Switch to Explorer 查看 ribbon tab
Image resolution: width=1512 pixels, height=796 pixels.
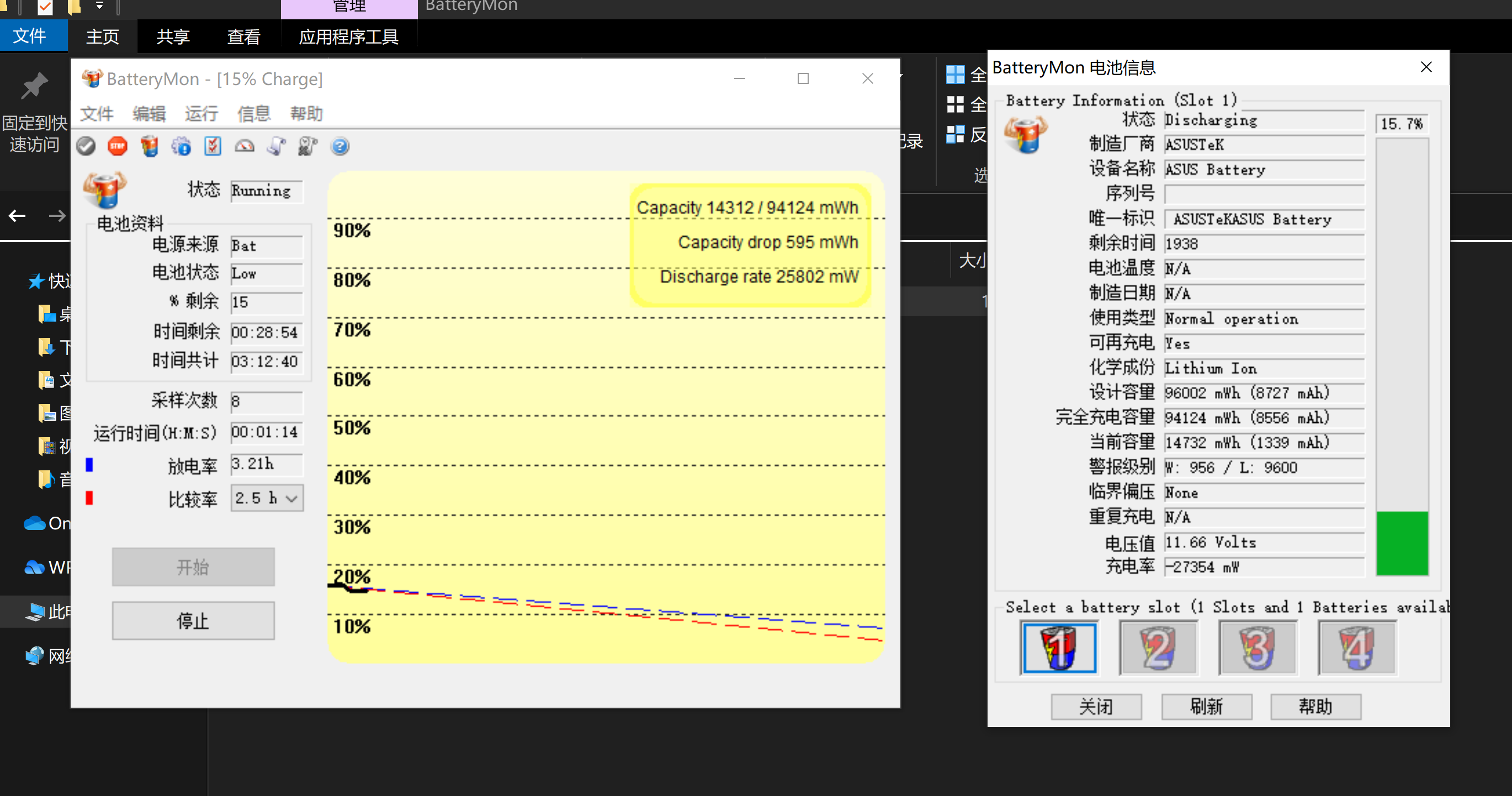pos(243,36)
